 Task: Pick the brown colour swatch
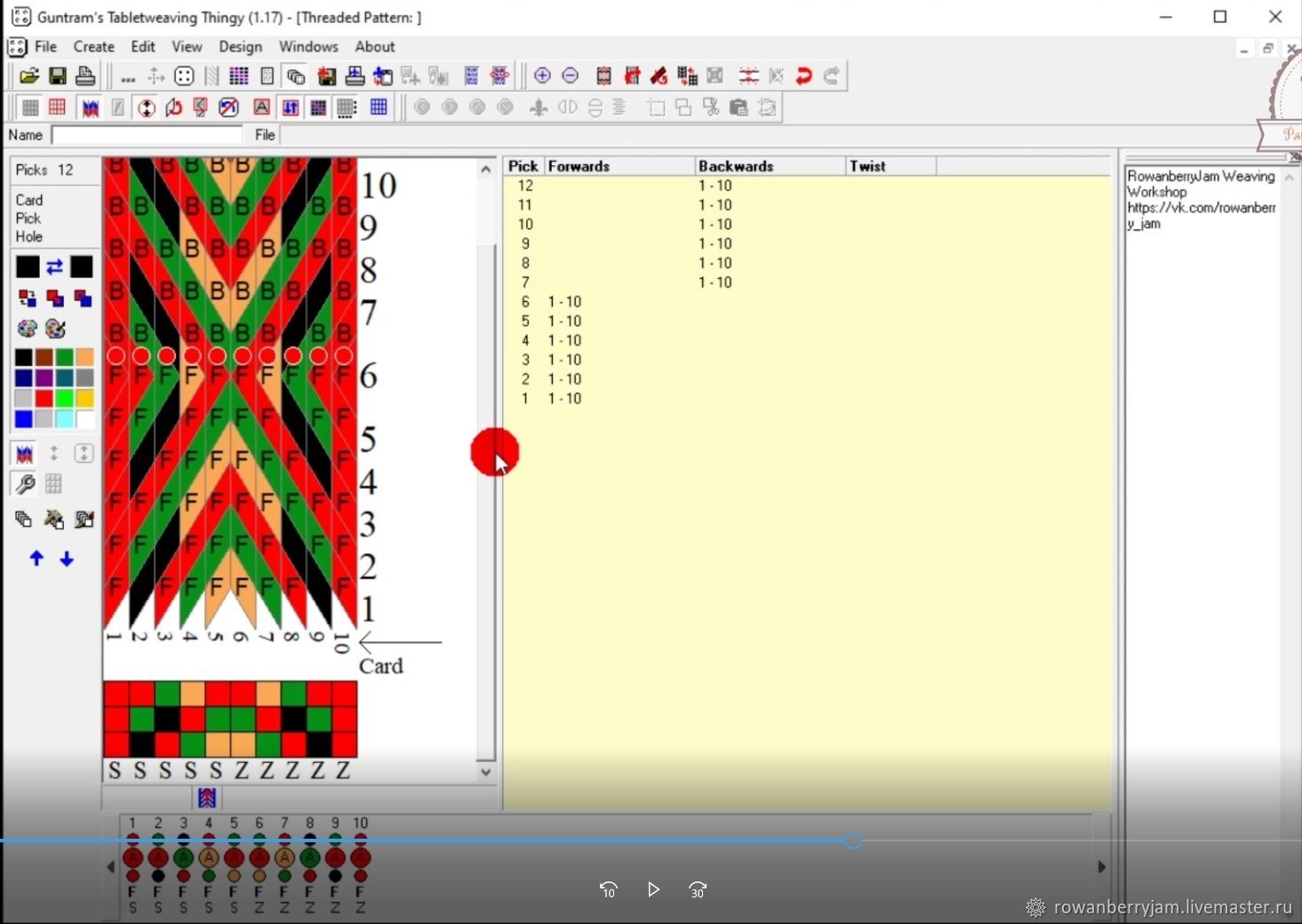tap(44, 357)
